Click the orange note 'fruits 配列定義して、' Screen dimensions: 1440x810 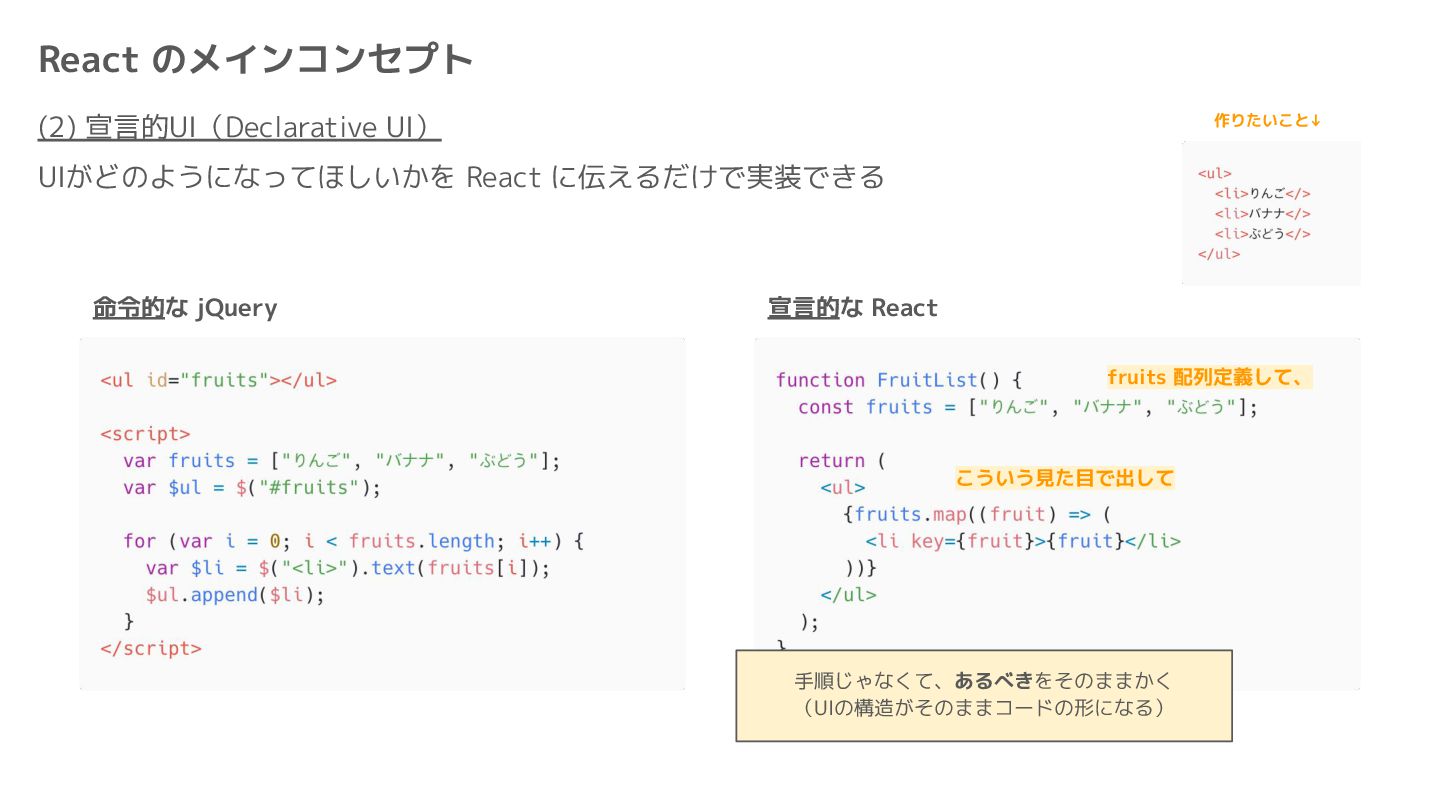[x=1208, y=377]
